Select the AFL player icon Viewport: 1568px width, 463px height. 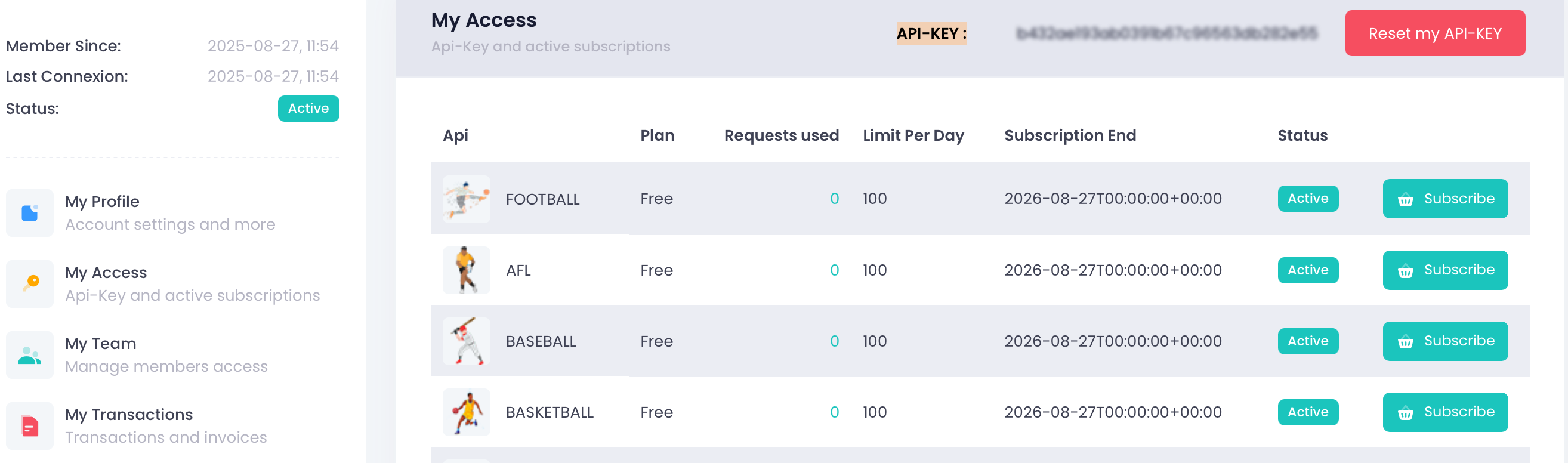(465, 270)
